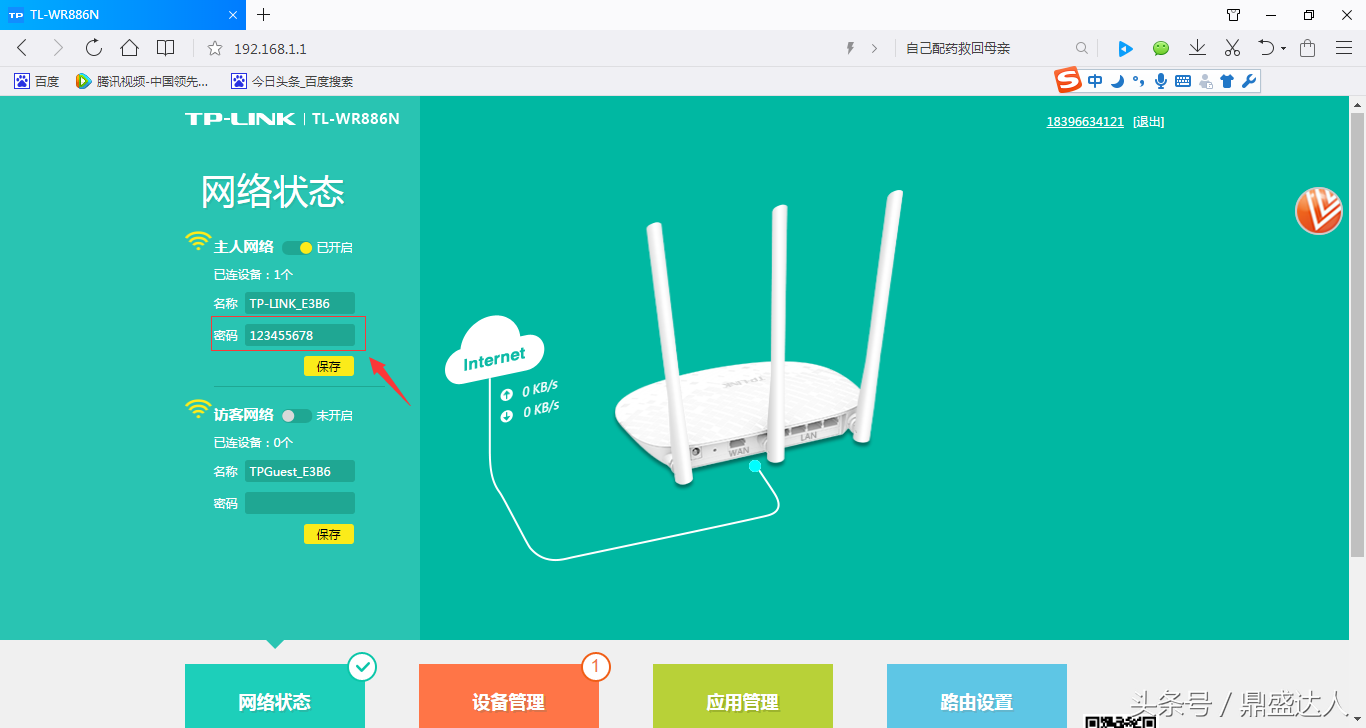Click the TL-WR886N browser tab
The height and width of the screenshot is (728, 1366).
tap(122, 15)
